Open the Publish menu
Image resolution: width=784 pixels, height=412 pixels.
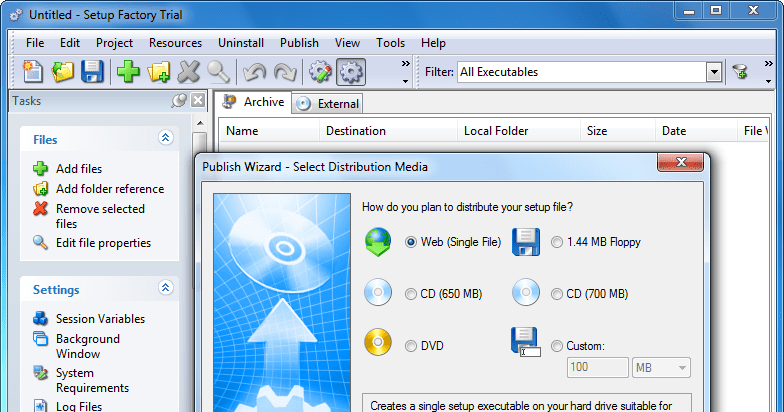(x=299, y=43)
